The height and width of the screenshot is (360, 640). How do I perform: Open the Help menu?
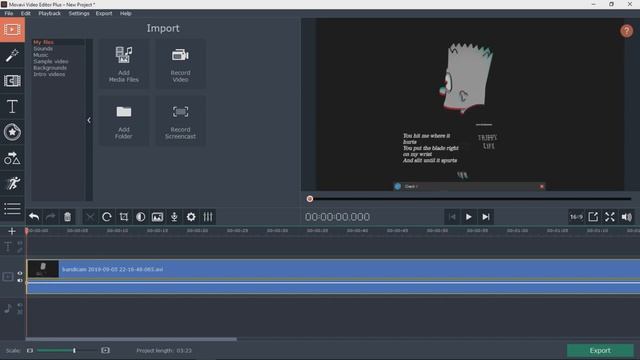point(125,13)
